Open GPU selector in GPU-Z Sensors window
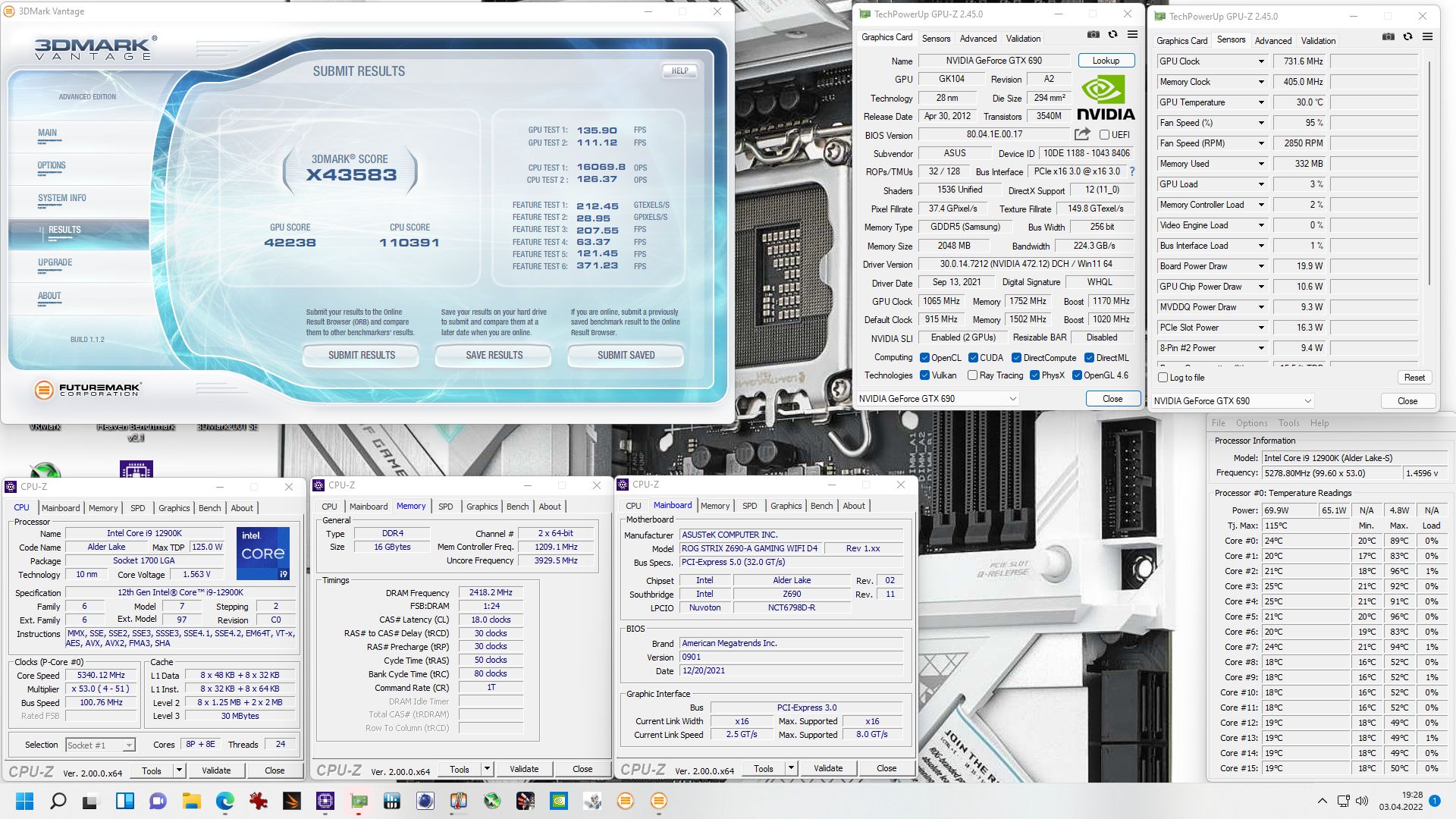 (x=1232, y=401)
